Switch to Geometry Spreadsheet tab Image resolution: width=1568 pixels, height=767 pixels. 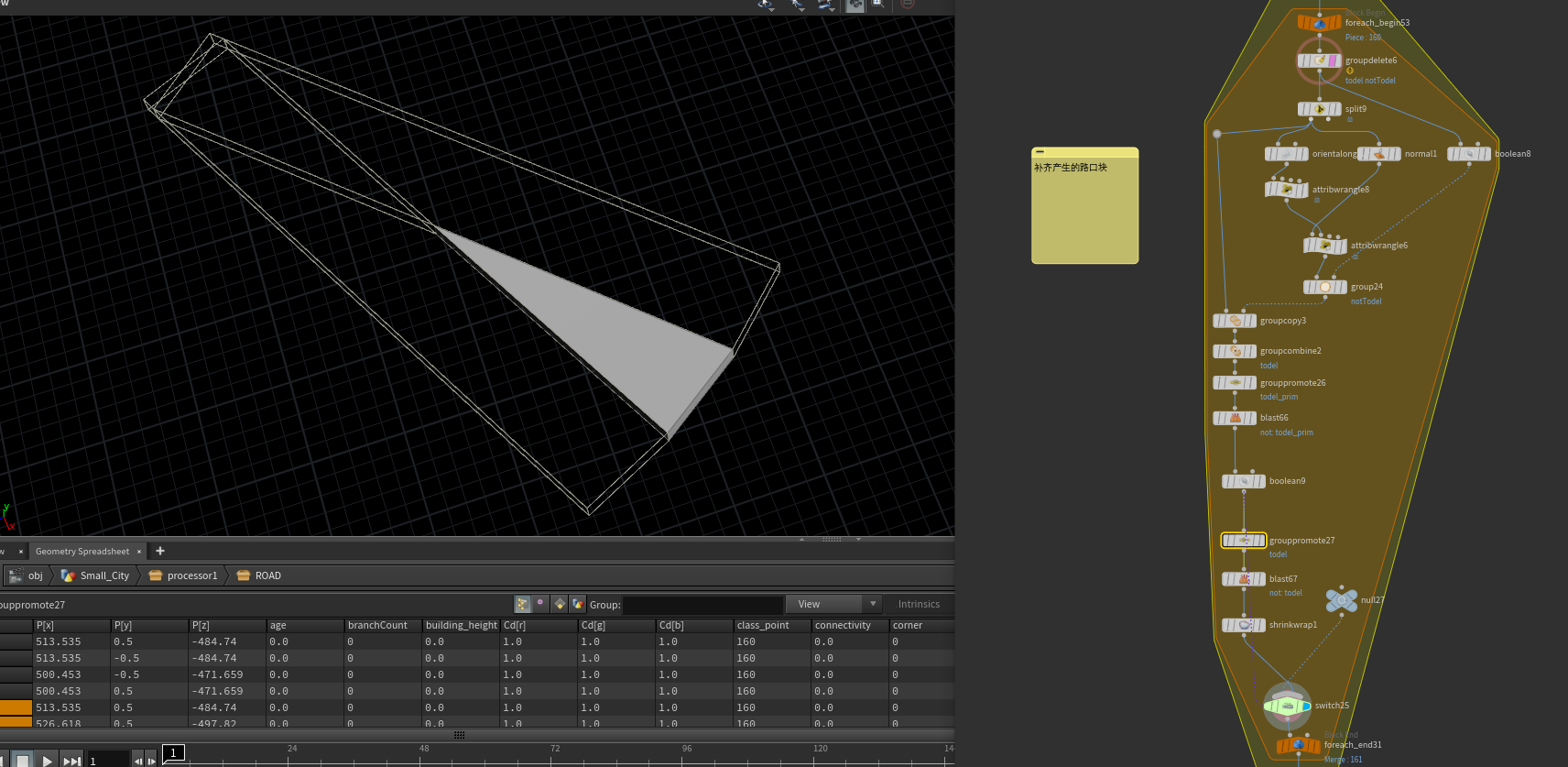pos(82,552)
